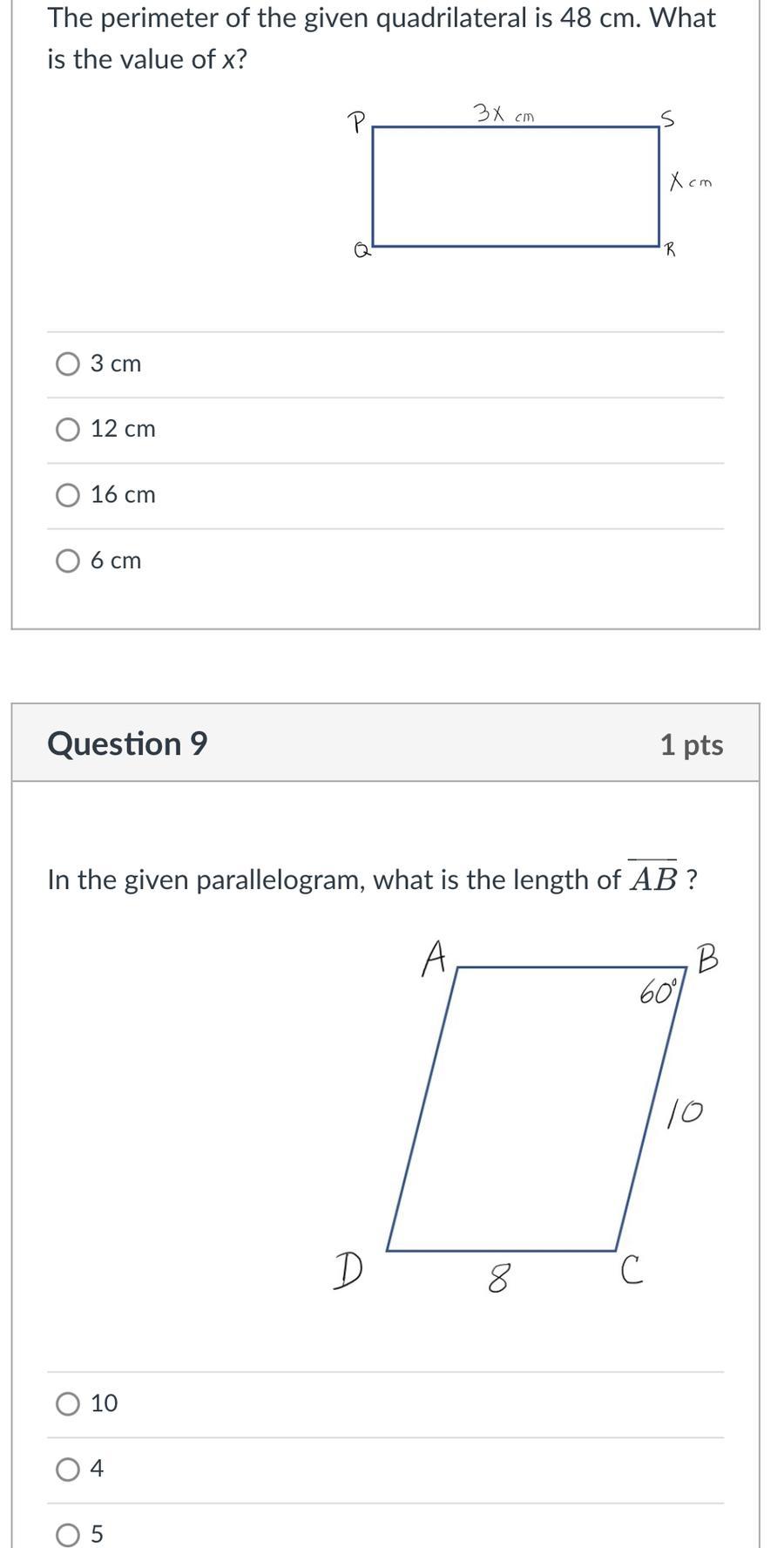The width and height of the screenshot is (784, 1548).
Task: Pick the 6 cm radio button
Action: tap(68, 560)
